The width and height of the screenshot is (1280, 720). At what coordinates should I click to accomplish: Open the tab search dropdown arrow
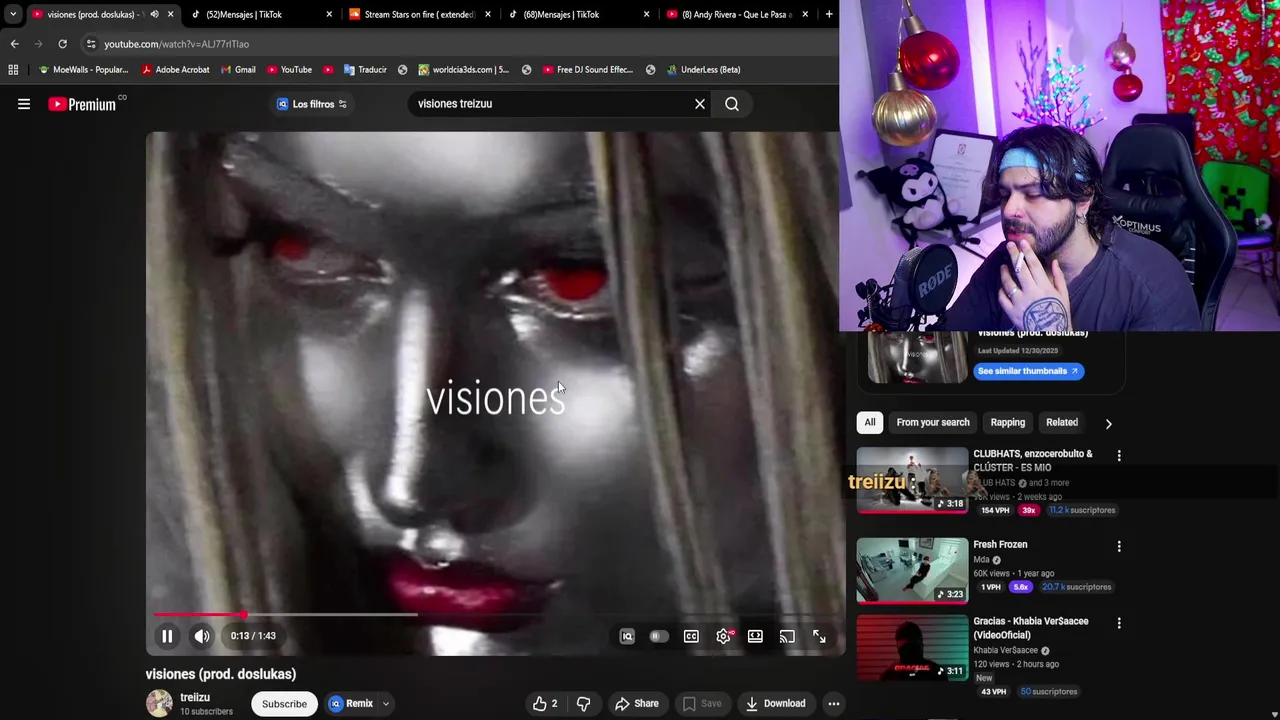click(12, 14)
